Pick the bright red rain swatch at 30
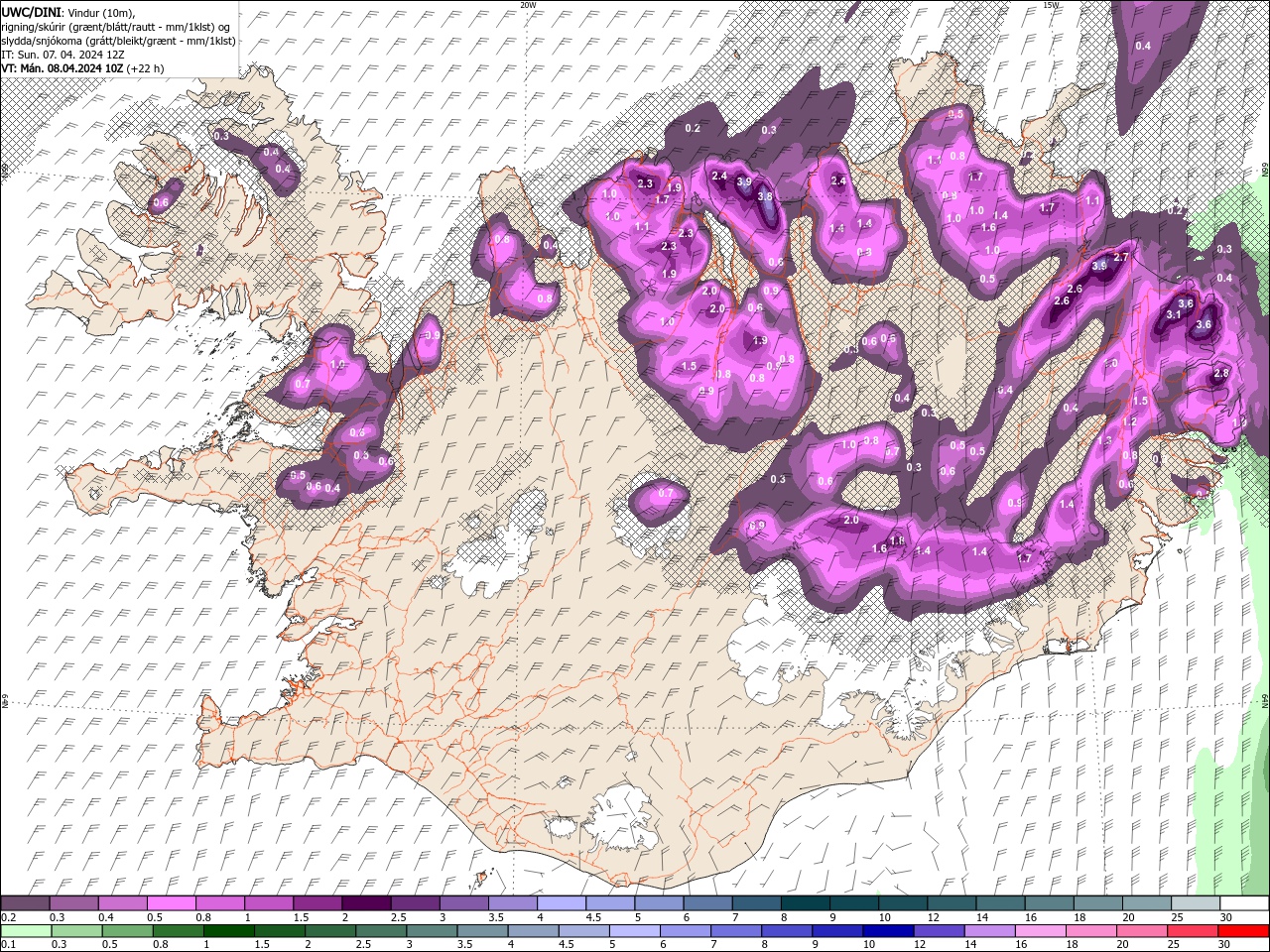The width and height of the screenshot is (1270, 952). click(x=1244, y=931)
